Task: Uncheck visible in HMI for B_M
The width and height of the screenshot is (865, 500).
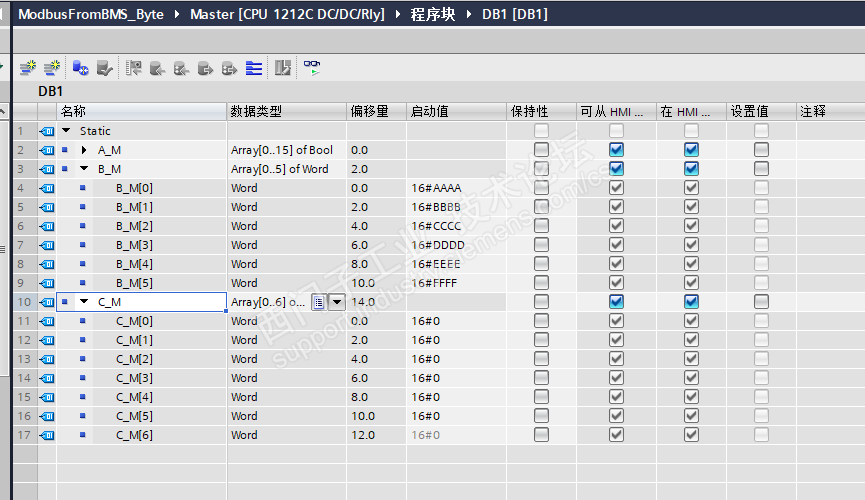Action: pyautogui.click(x=691, y=168)
